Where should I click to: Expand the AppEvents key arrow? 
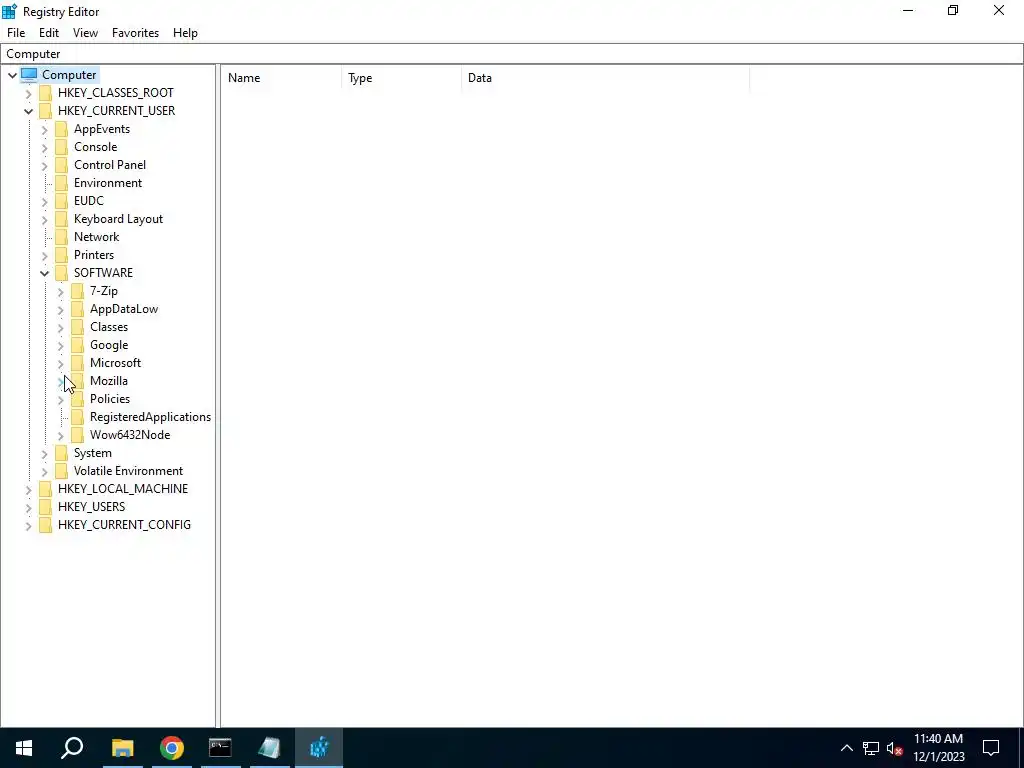pos(44,129)
